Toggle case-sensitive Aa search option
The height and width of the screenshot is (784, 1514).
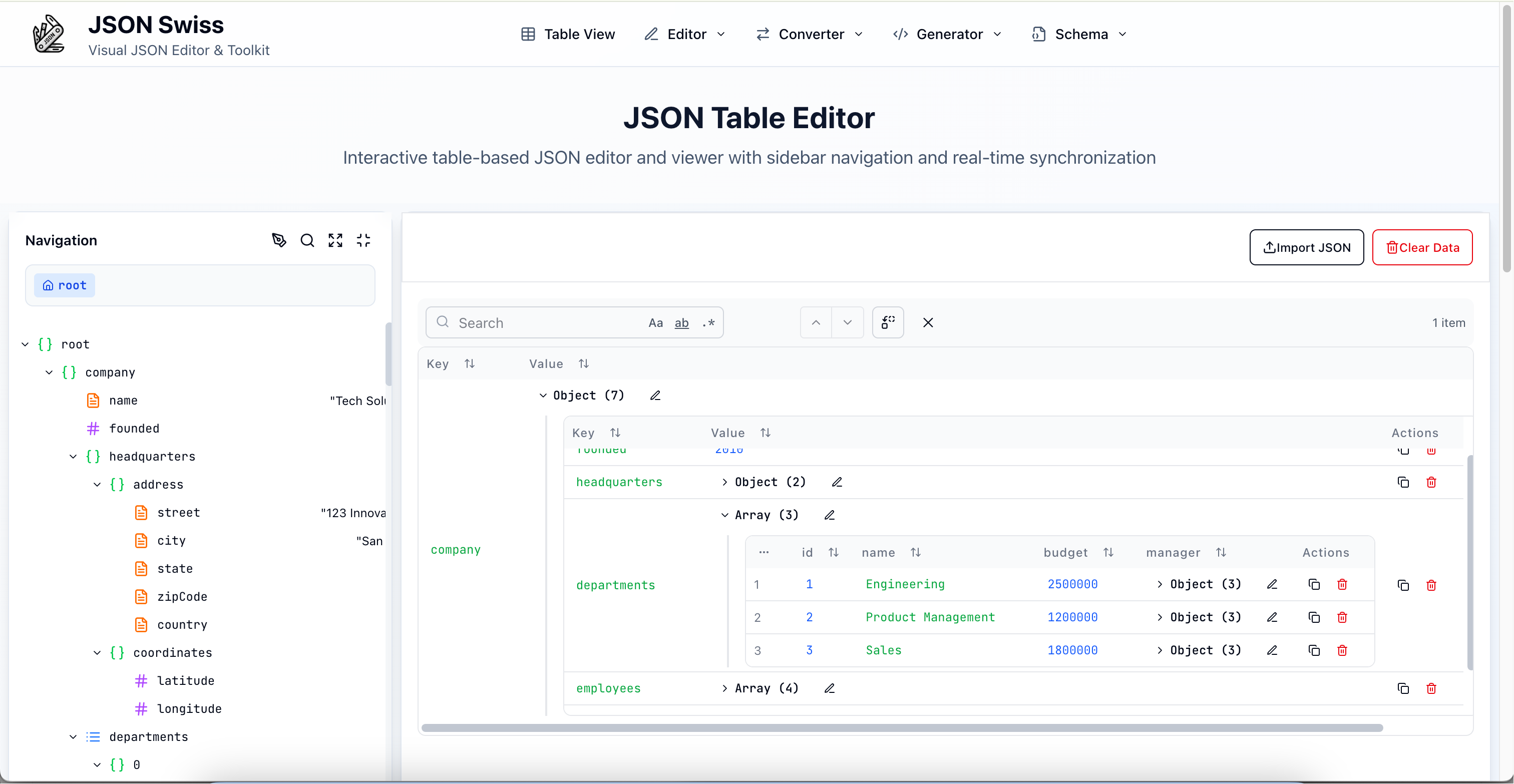pyautogui.click(x=655, y=322)
